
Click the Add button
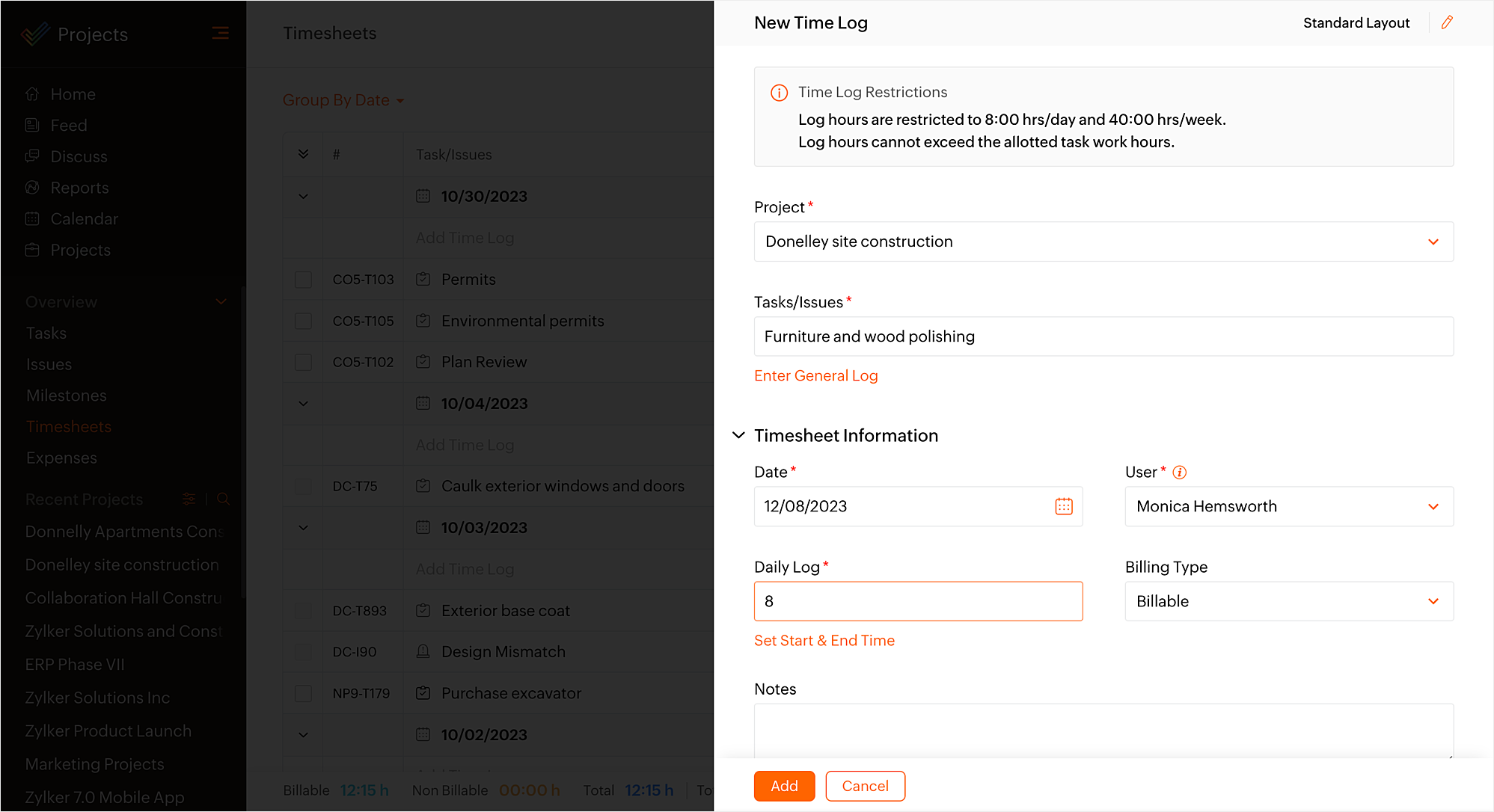point(783,786)
